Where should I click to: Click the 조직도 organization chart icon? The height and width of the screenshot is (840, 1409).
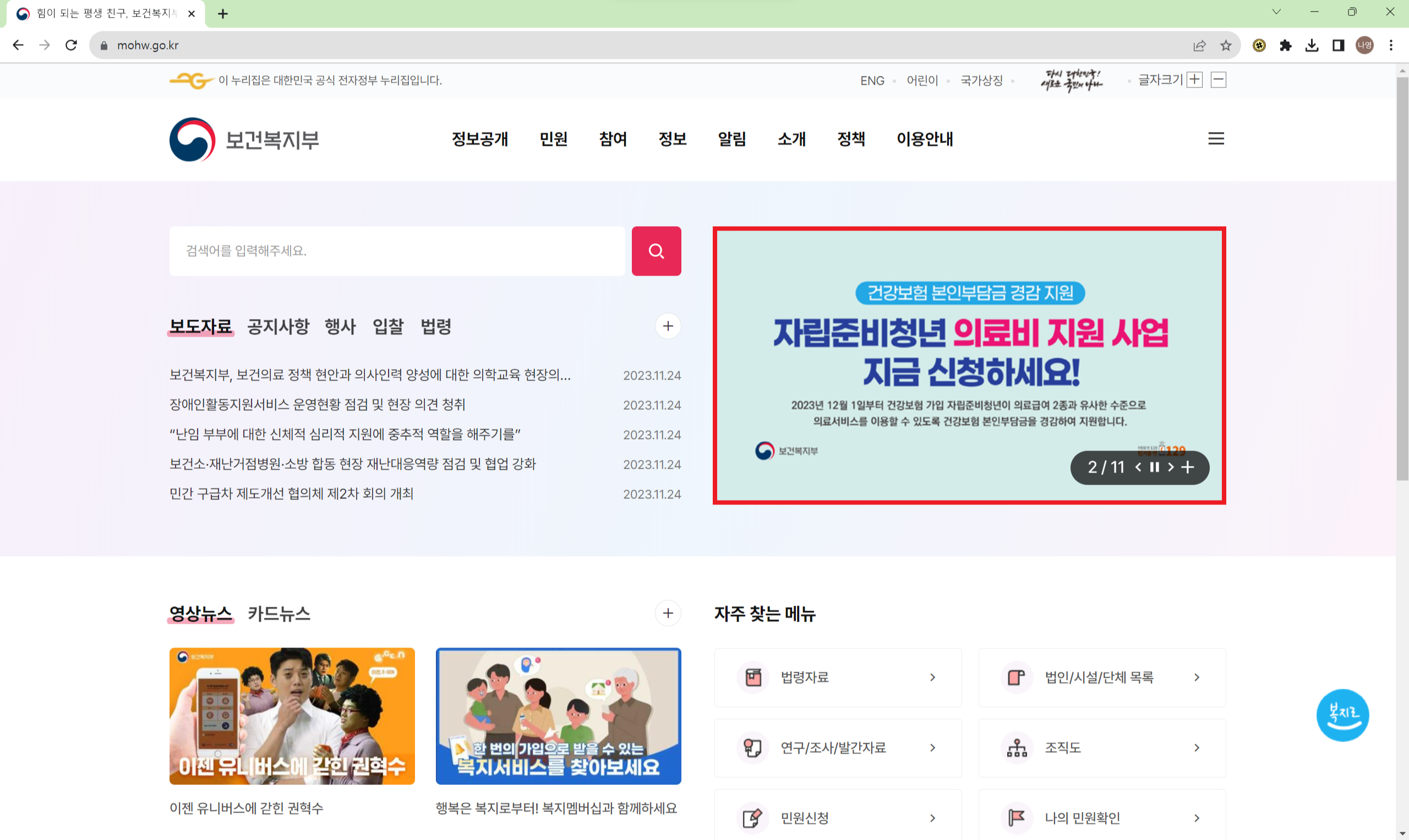click(x=1016, y=747)
